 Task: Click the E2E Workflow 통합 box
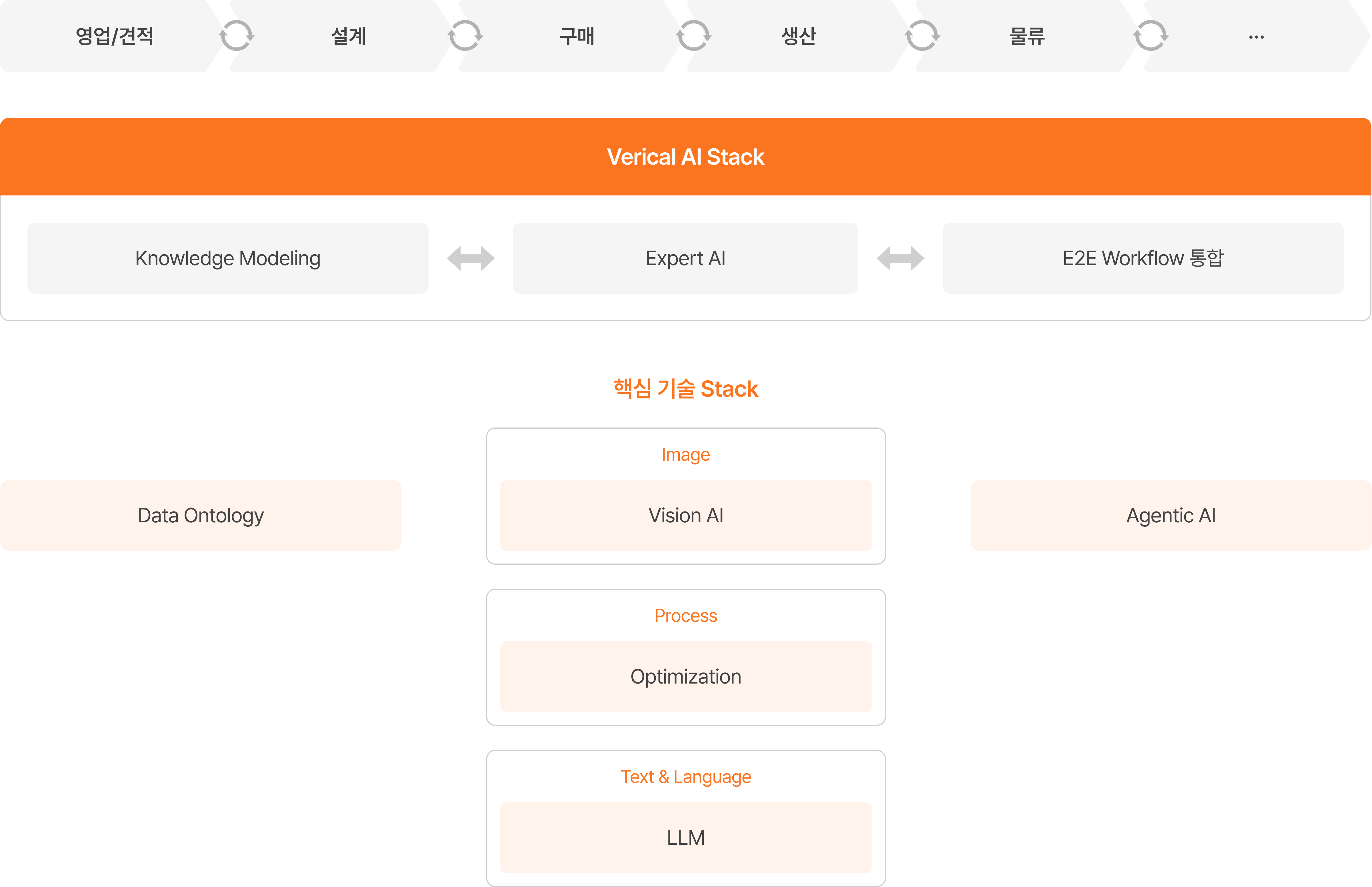pyautogui.click(x=1143, y=259)
